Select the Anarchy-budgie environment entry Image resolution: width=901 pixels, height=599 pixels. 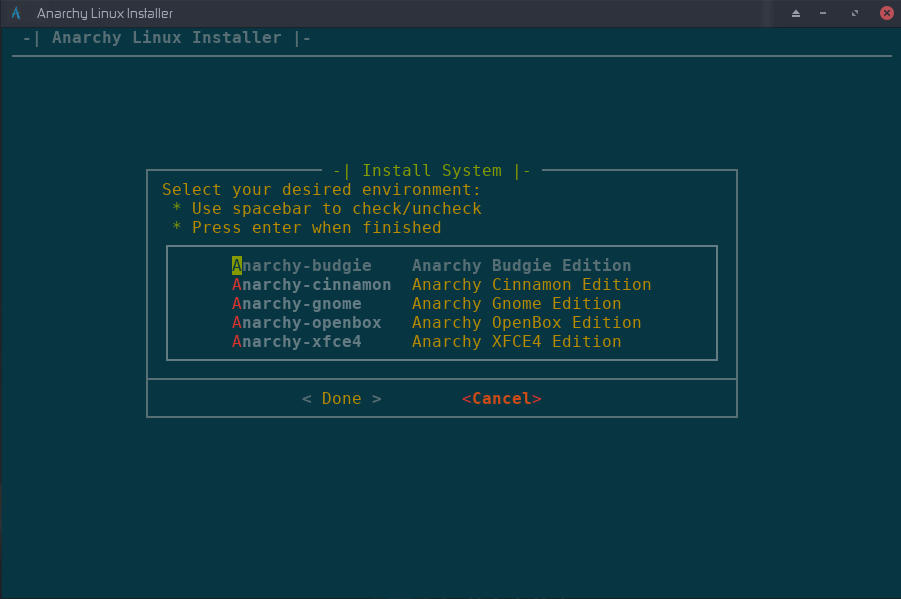301,266
